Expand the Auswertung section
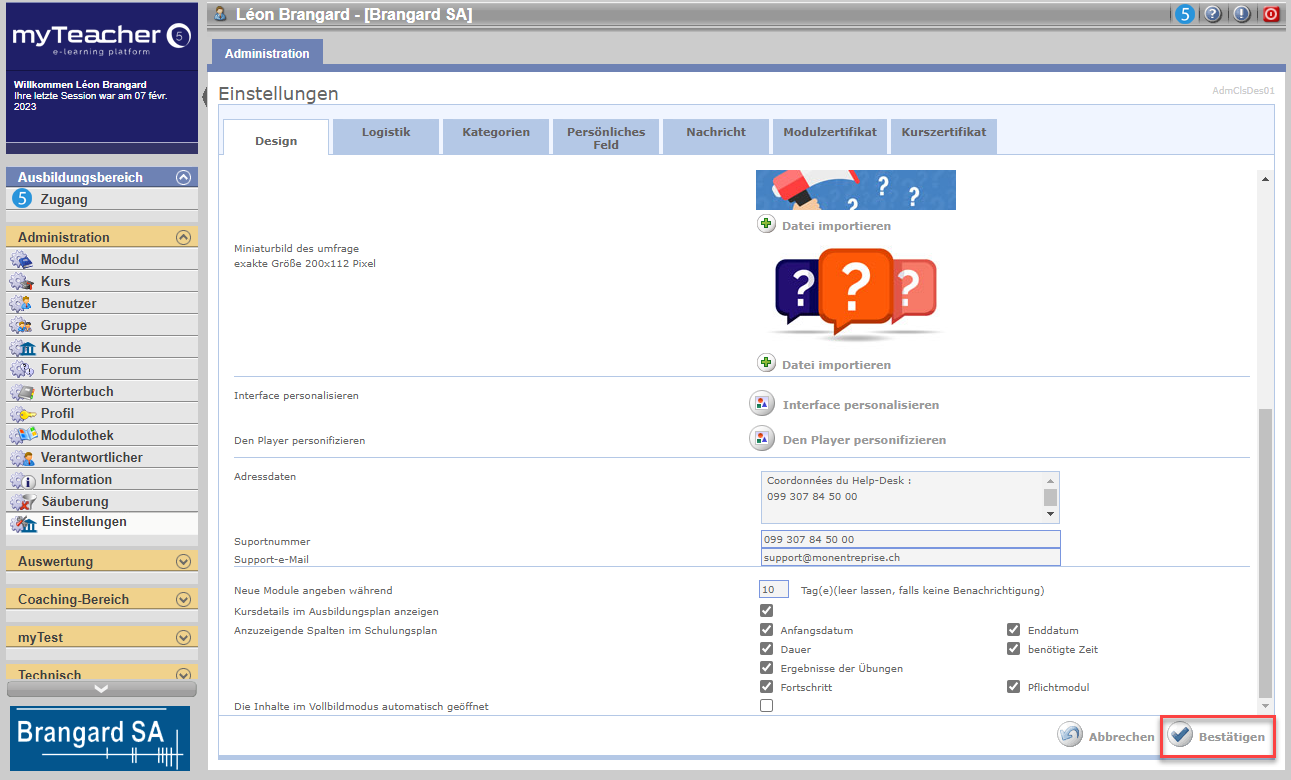The width and height of the screenshot is (1291, 780). [182, 561]
